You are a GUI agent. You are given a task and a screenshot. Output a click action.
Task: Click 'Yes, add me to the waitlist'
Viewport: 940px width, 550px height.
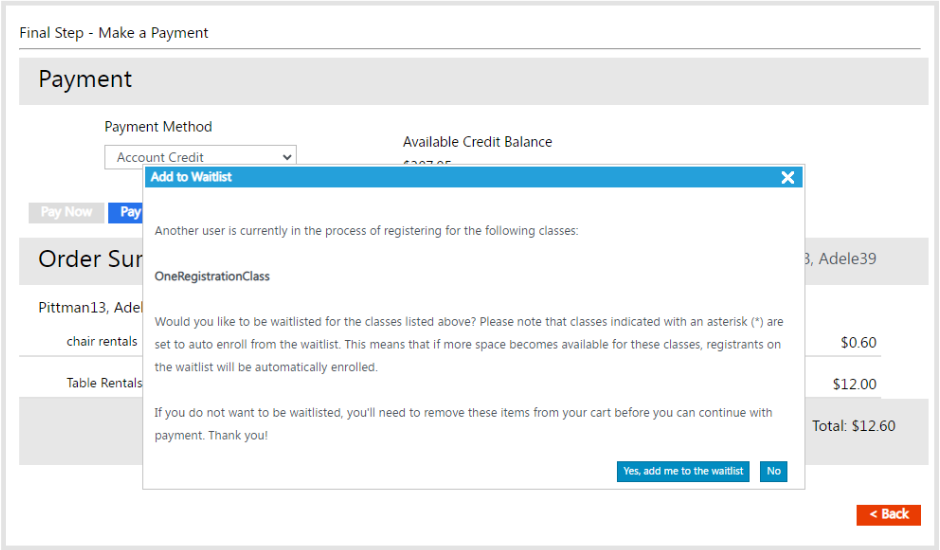(683, 471)
